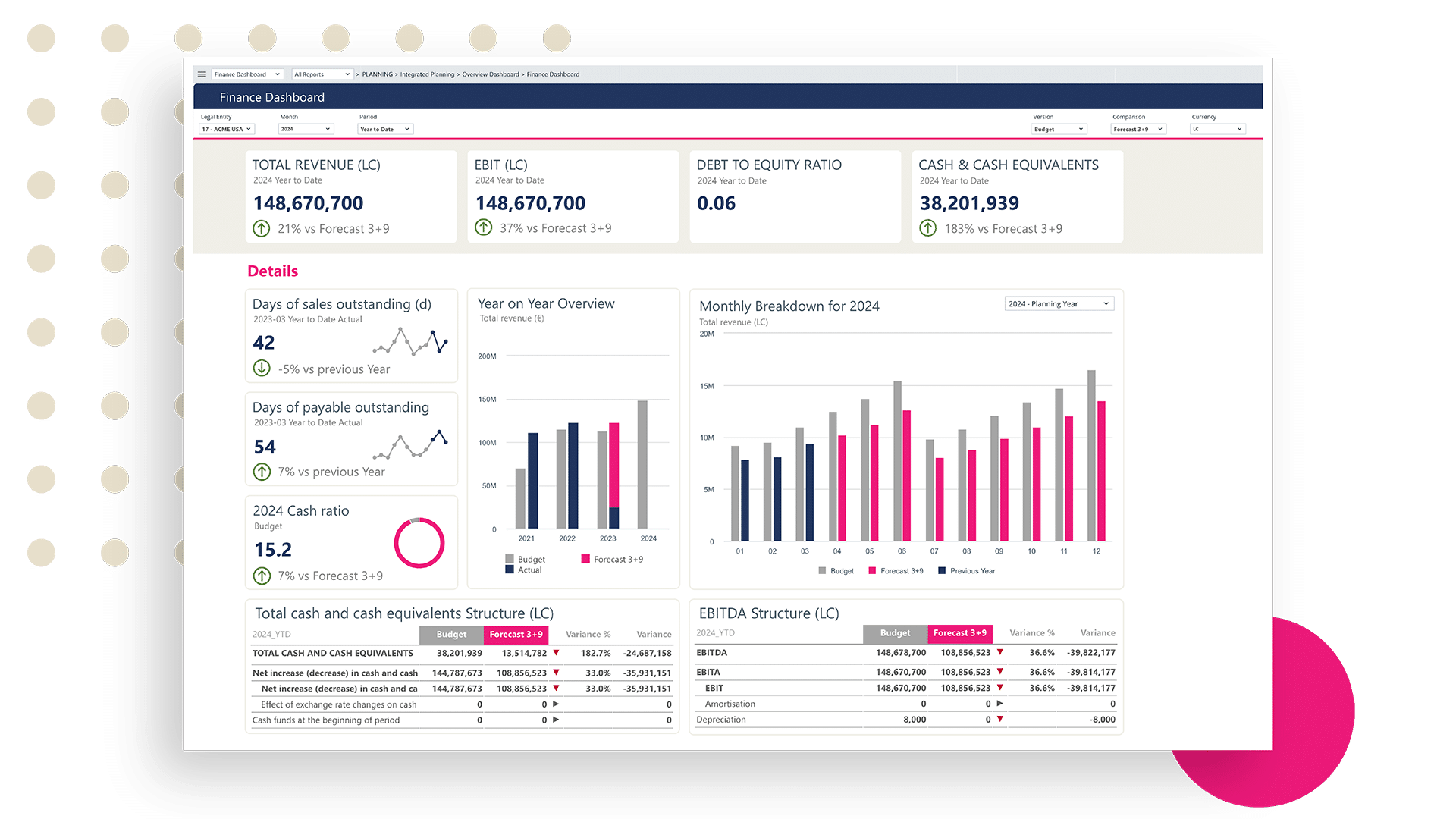Select the Depreciation row label
Image resolution: width=1456 pixels, height=819 pixels.
coord(720,720)
